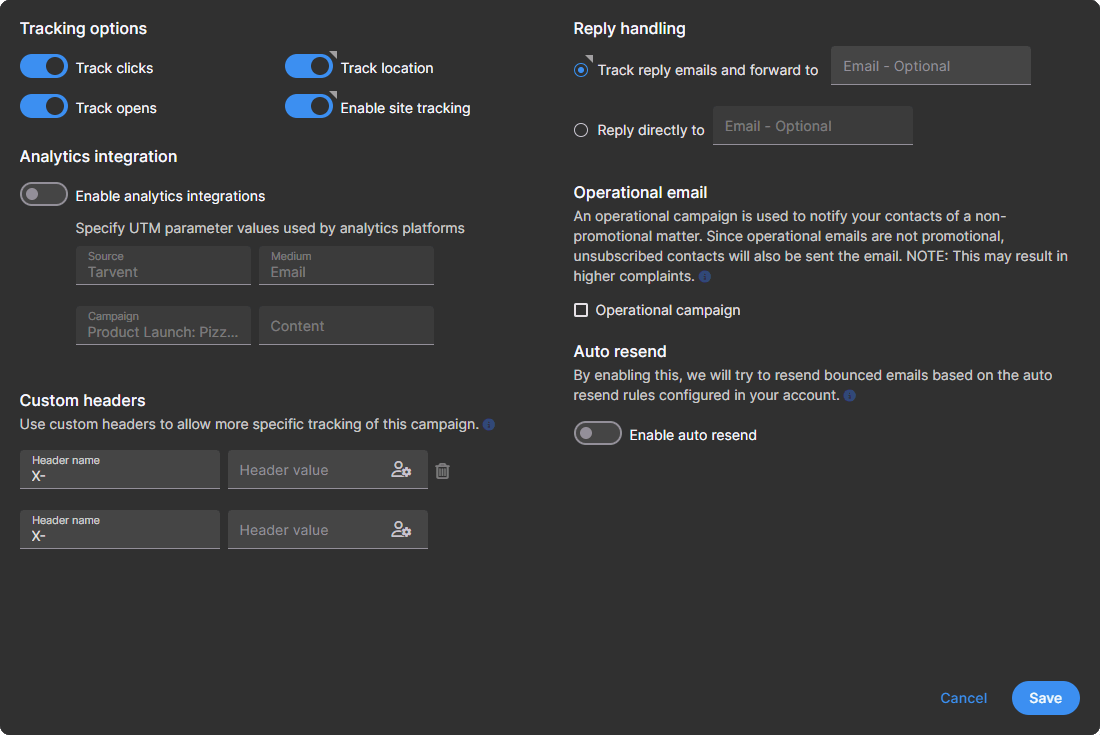
Task: Disable Track location
Action: coord(310,67)
